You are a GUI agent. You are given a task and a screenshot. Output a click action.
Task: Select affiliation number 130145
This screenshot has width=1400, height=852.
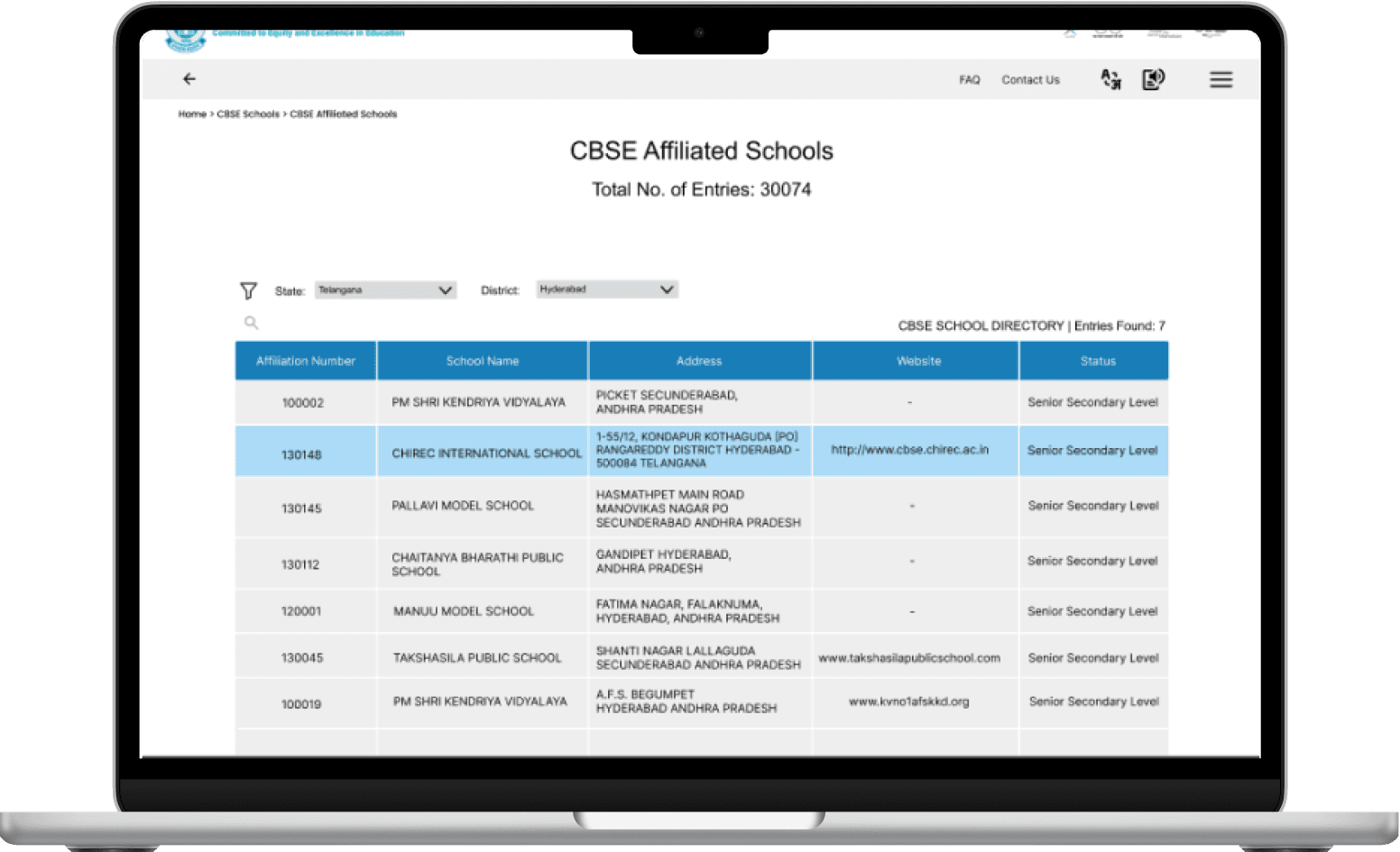(x=301, y=508)
